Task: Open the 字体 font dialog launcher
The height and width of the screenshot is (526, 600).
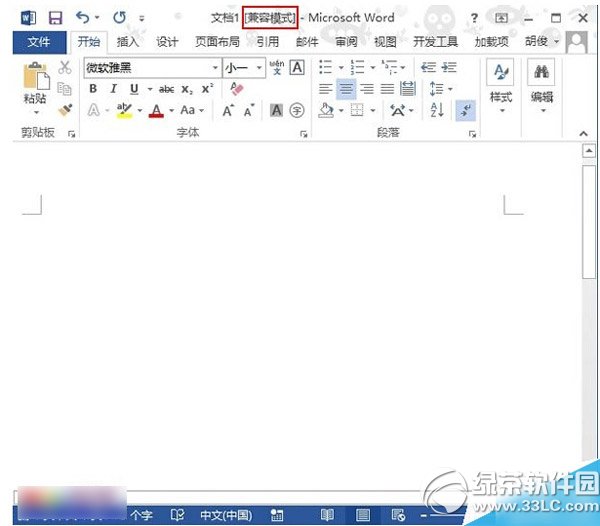Action: click(x=304, y=134)
